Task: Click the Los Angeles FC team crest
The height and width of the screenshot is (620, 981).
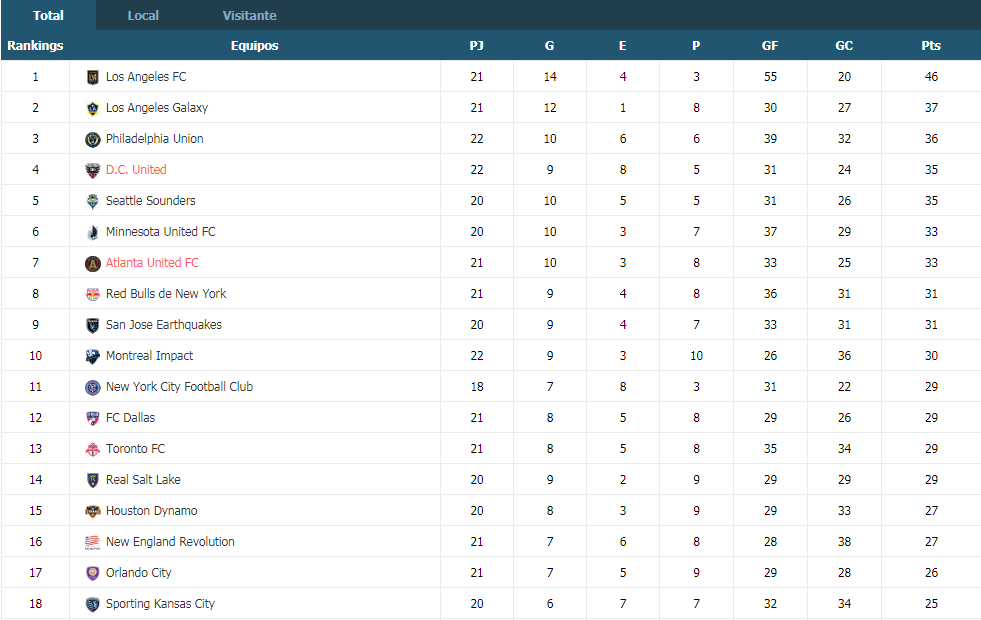Action: tap(93, 77)
